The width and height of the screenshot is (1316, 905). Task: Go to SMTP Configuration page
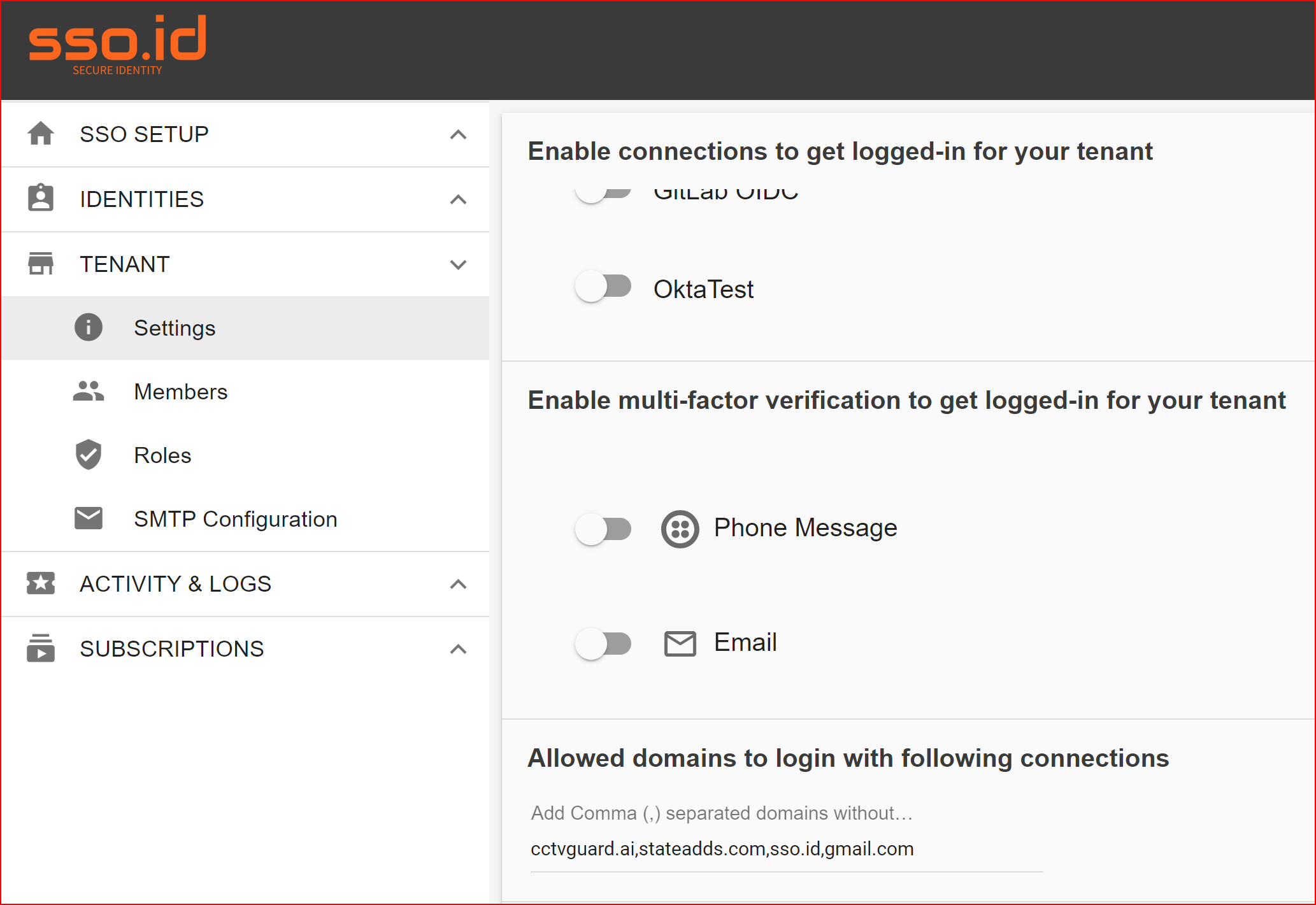coord(235,519)
